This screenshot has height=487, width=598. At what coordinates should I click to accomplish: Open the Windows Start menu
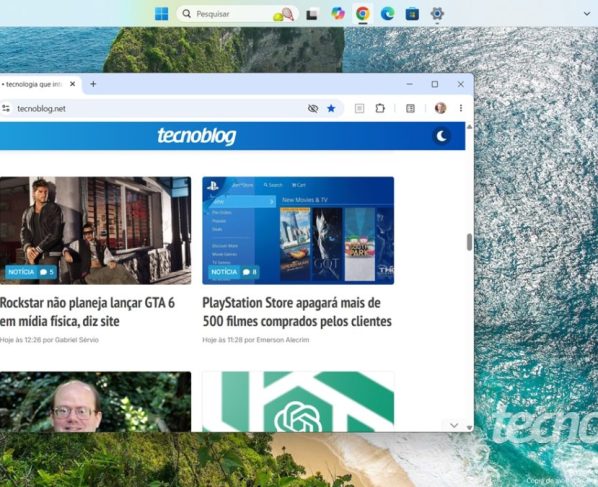pyautogui.click(x=162, y=14)
